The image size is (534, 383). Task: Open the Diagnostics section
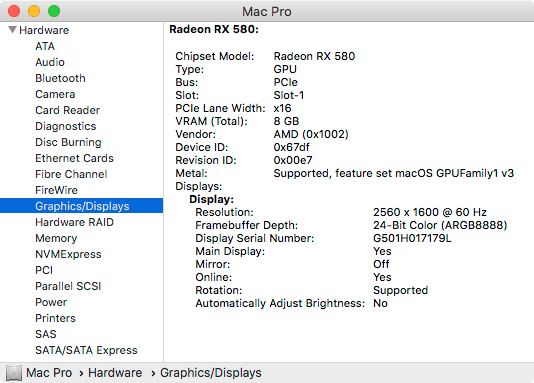[x=66, y=126]
